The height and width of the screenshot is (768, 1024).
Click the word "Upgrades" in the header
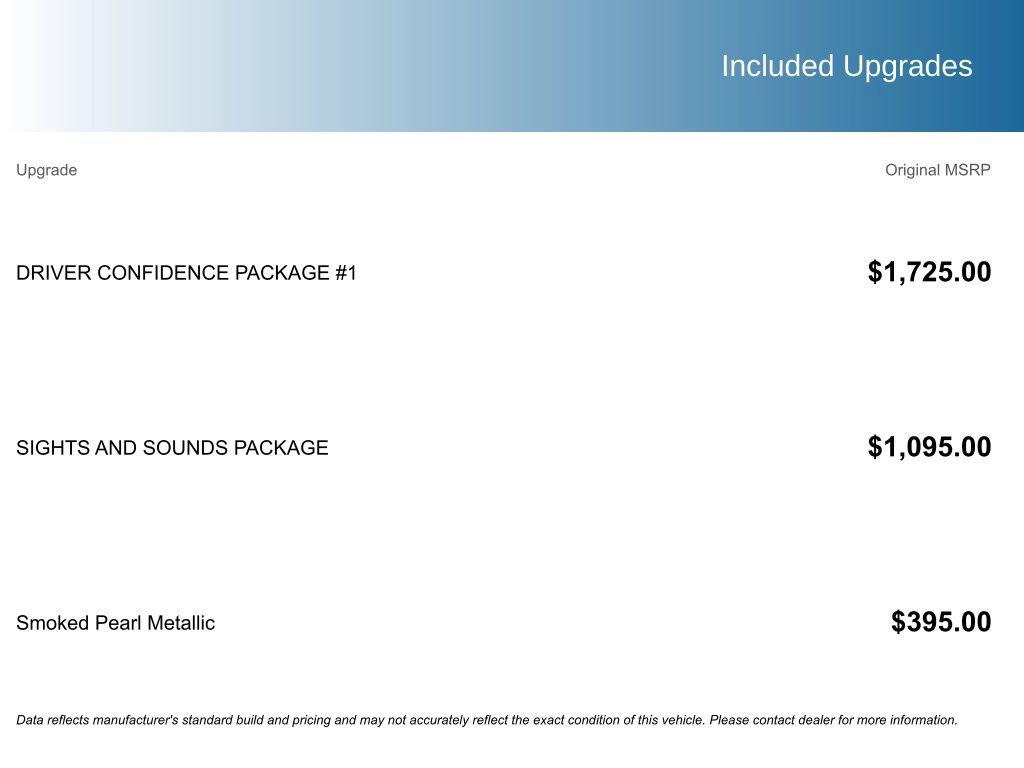coord(907,66)
